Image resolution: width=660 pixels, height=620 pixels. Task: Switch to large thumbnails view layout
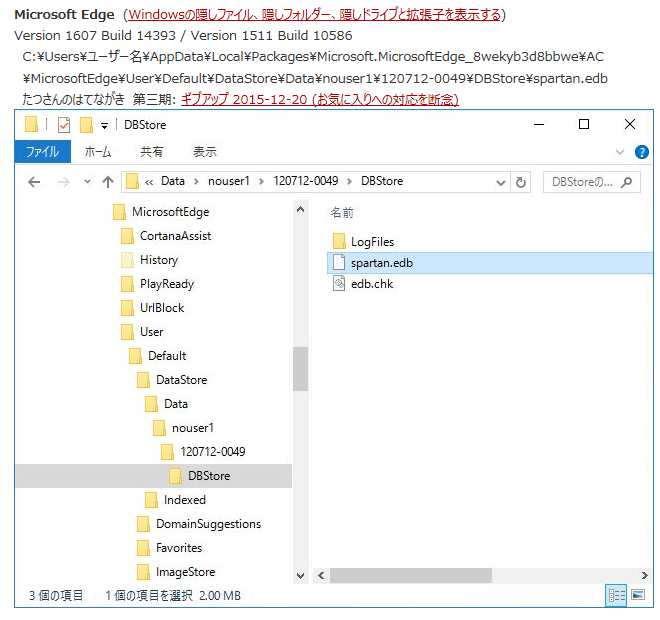[638, 595]
